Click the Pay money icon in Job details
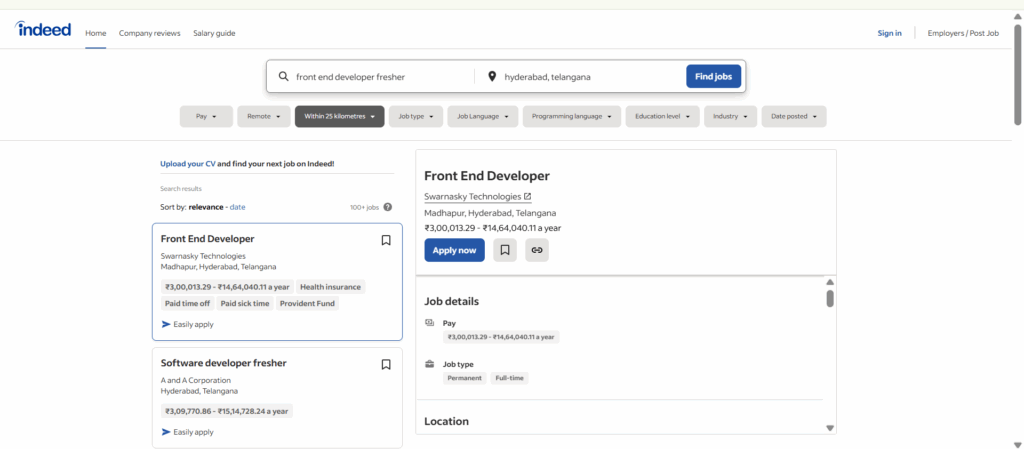The image size is (1024, 449). pos(430,322)
